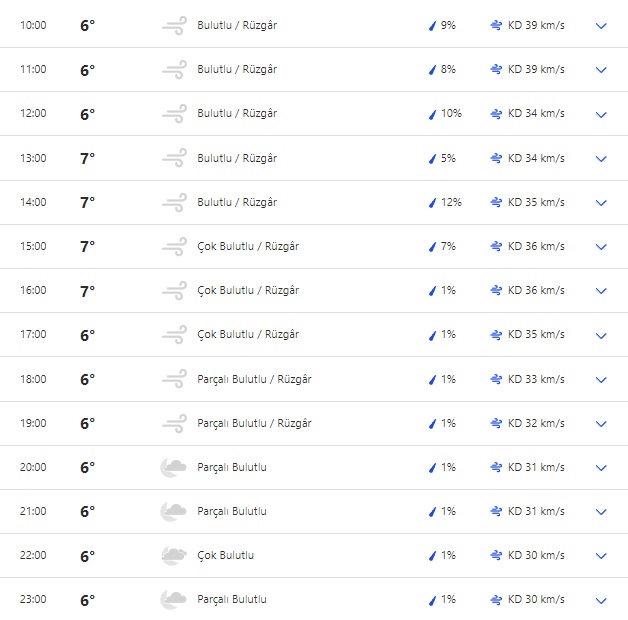Expand the 10:00 hourly forecast details
This screenshot has height=620, width=628.
[x=601, y=26]
